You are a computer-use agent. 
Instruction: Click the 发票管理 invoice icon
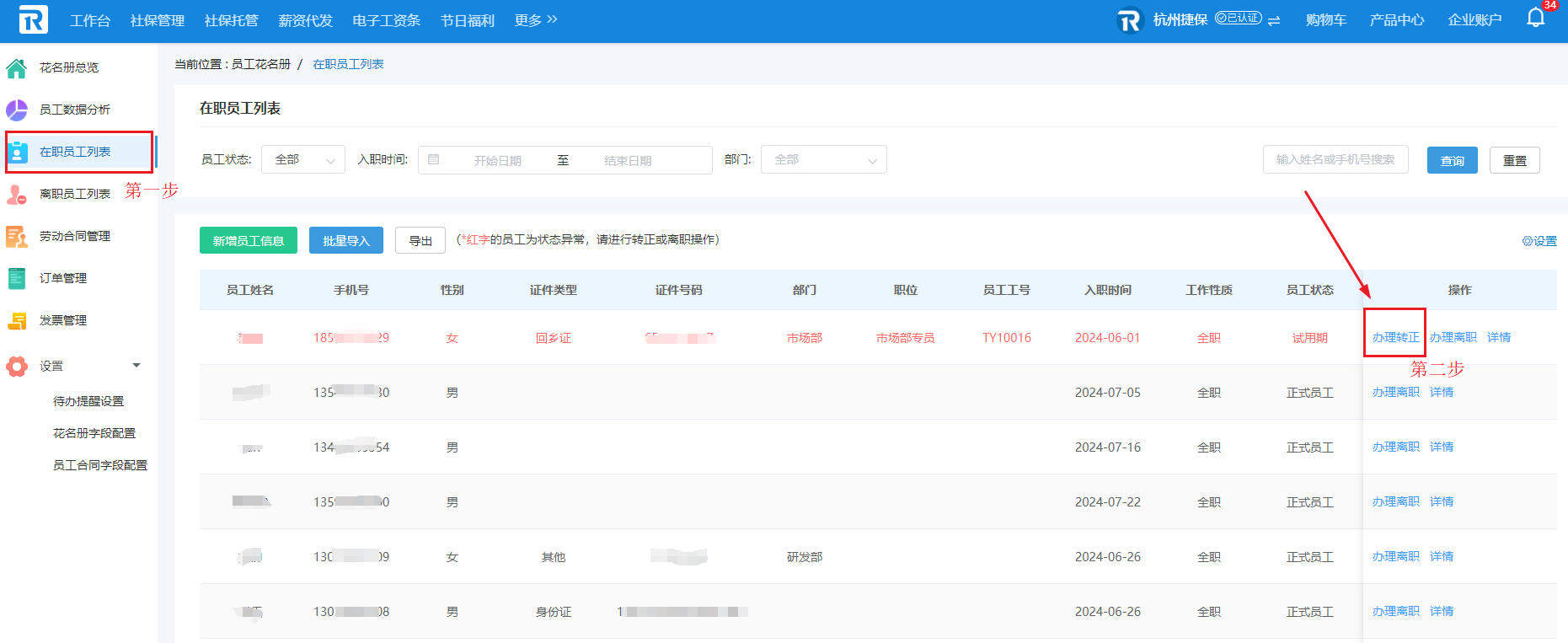pos(17,320)
